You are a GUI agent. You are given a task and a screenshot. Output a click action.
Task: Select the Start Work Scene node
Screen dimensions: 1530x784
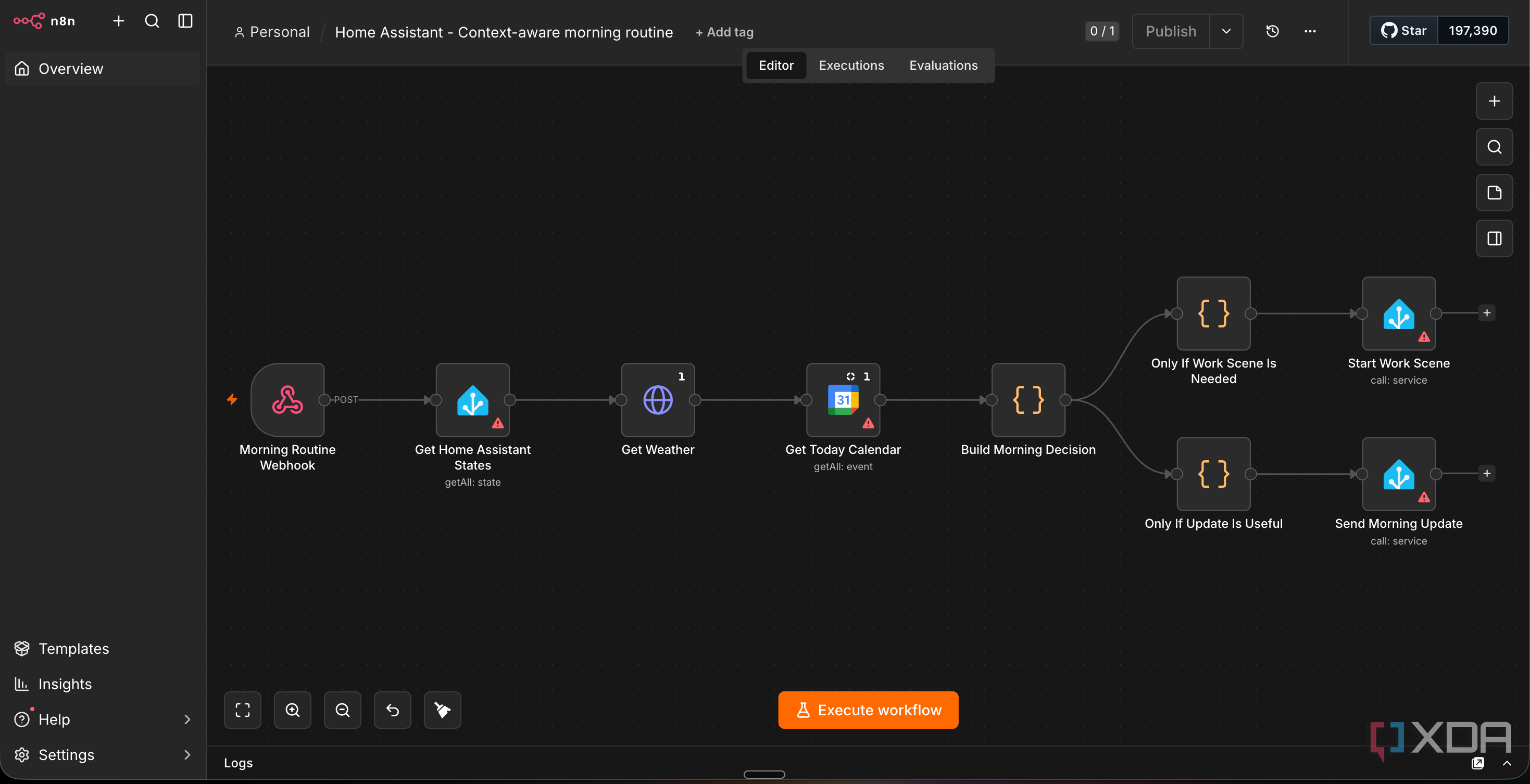pos(1399,313)
